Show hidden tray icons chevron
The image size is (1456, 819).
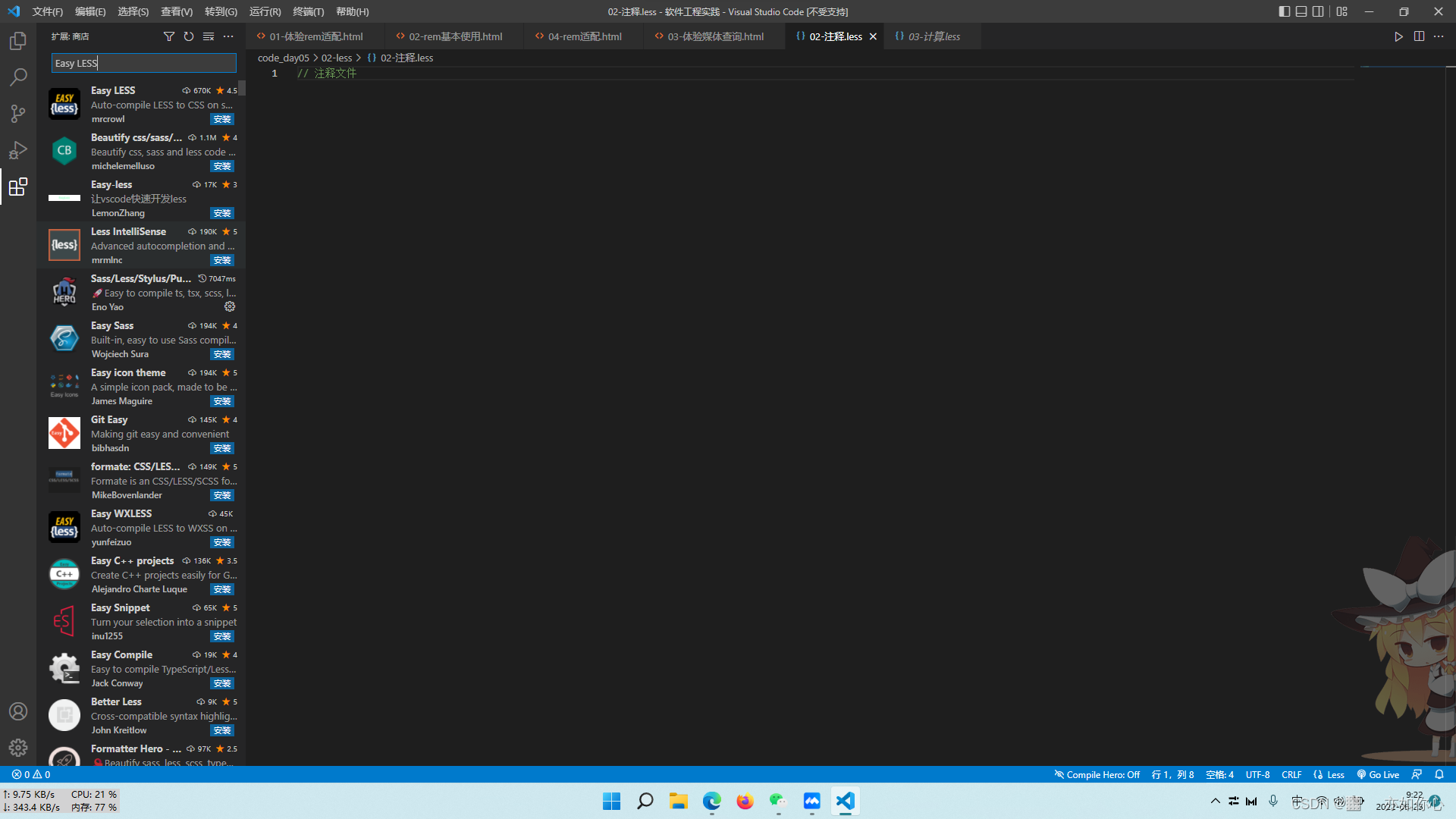(x=1215, y=801)
